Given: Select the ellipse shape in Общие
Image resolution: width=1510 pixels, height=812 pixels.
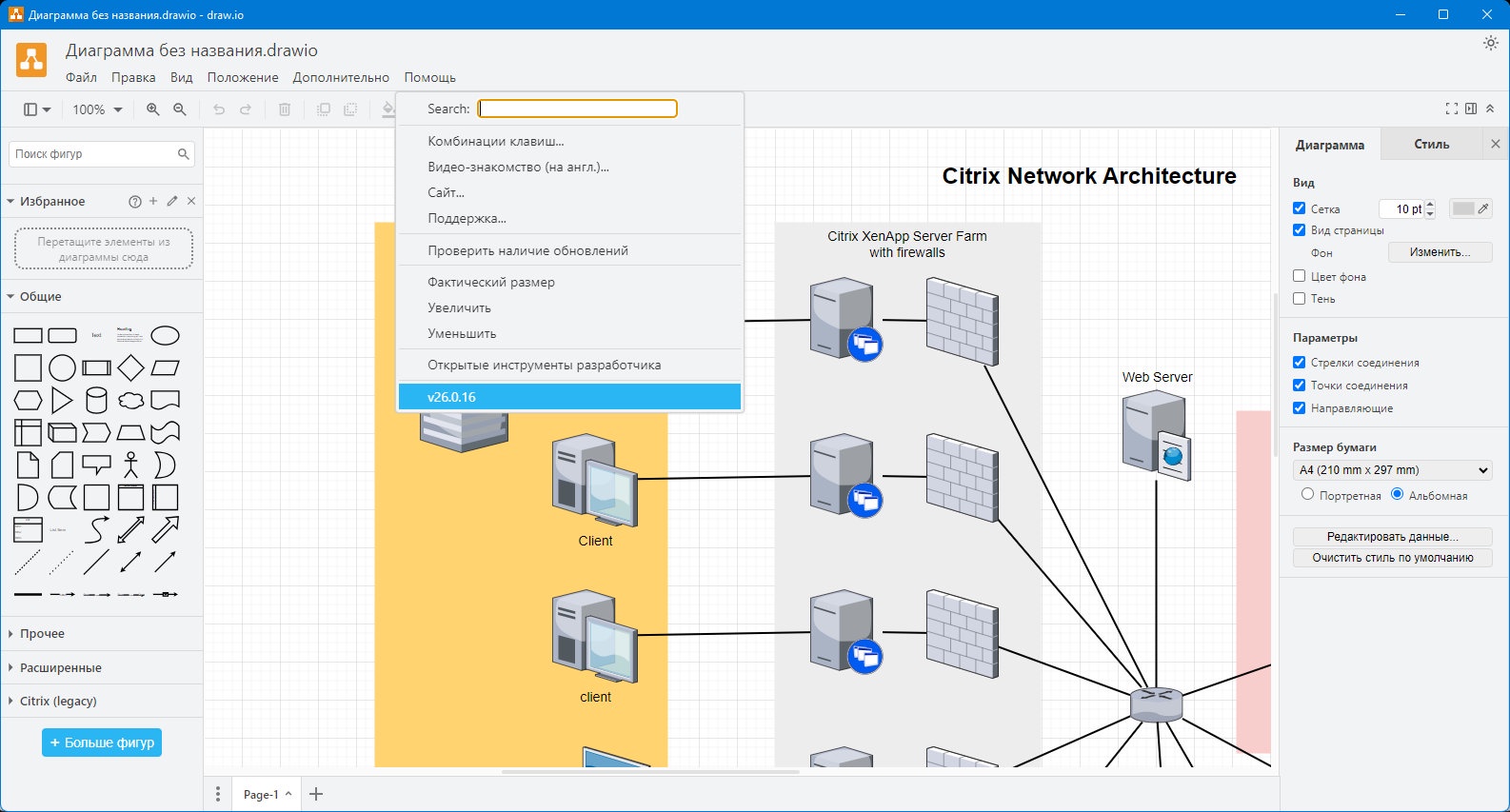Looking at the screenshot, I should [165, 335].
